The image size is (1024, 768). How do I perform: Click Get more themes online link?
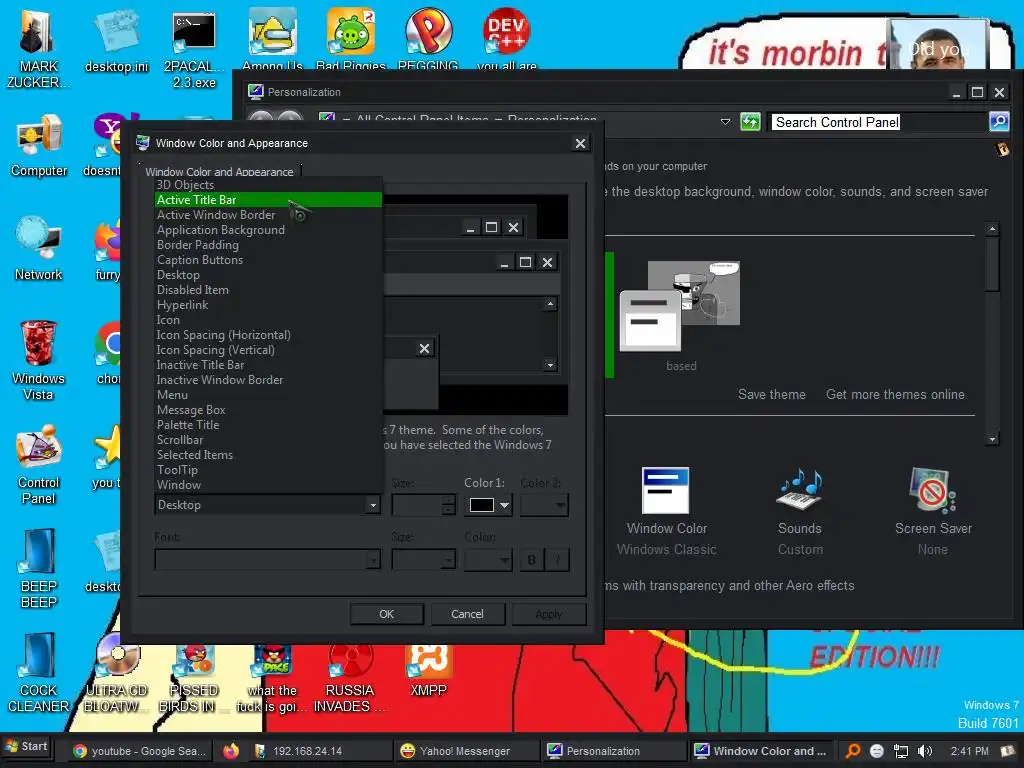895,394
